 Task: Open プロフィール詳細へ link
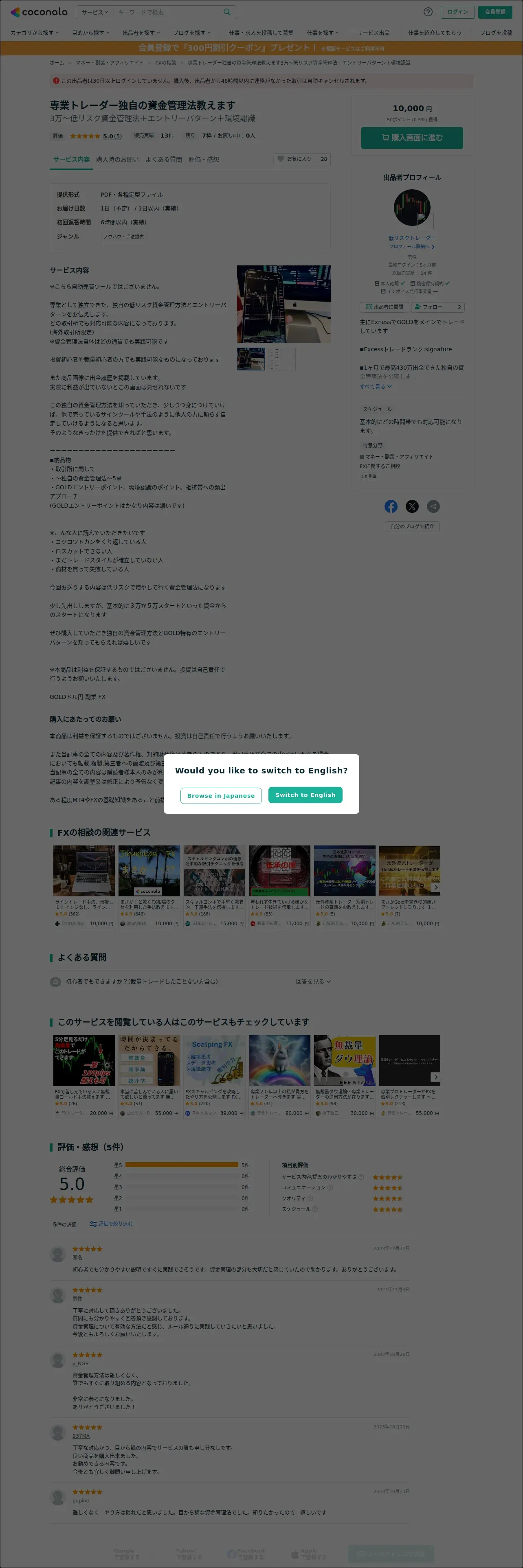tap(412, 247)
